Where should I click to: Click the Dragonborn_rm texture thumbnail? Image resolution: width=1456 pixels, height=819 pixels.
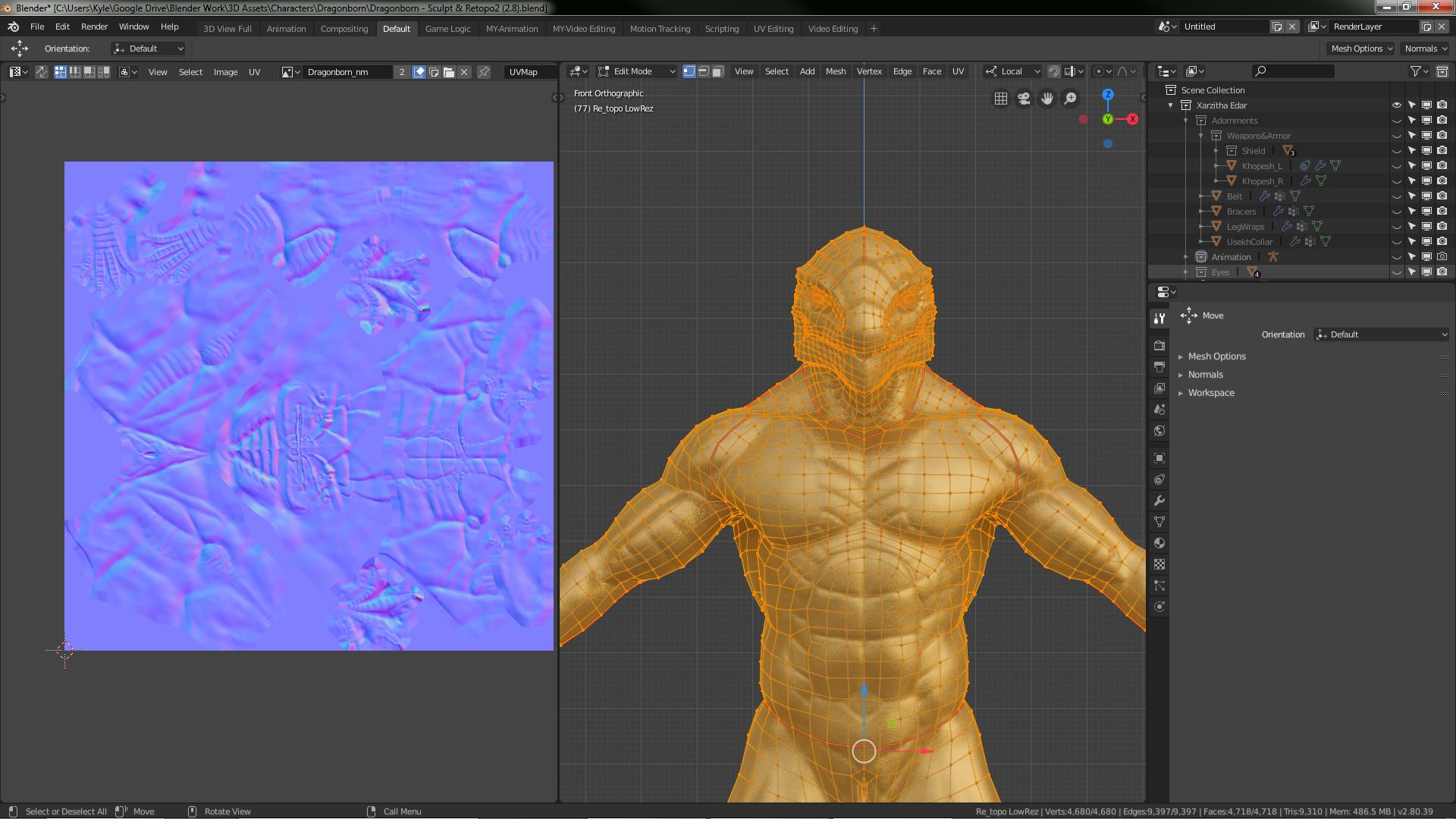click(289, 71)
